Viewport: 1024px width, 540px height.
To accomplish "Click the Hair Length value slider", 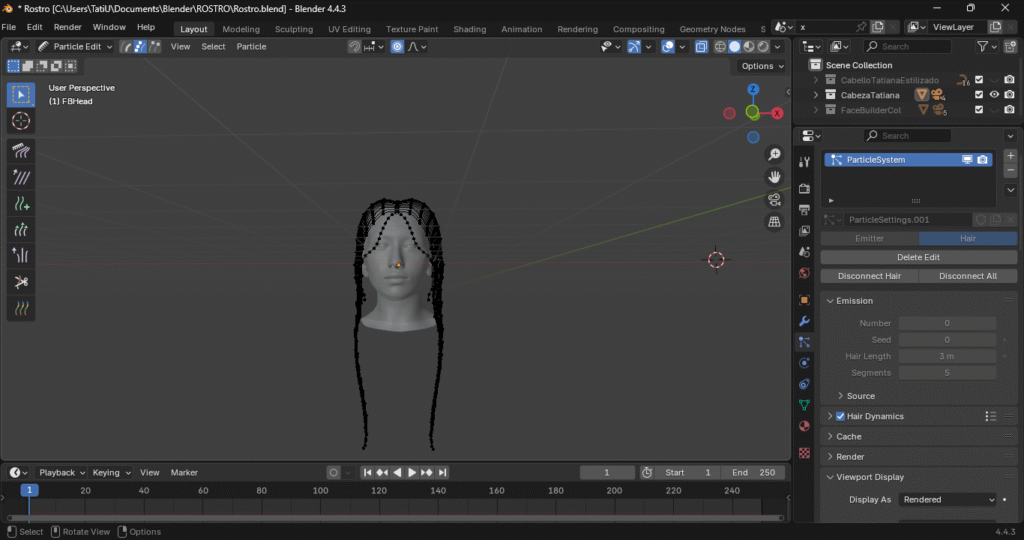I will pos(946,356).
